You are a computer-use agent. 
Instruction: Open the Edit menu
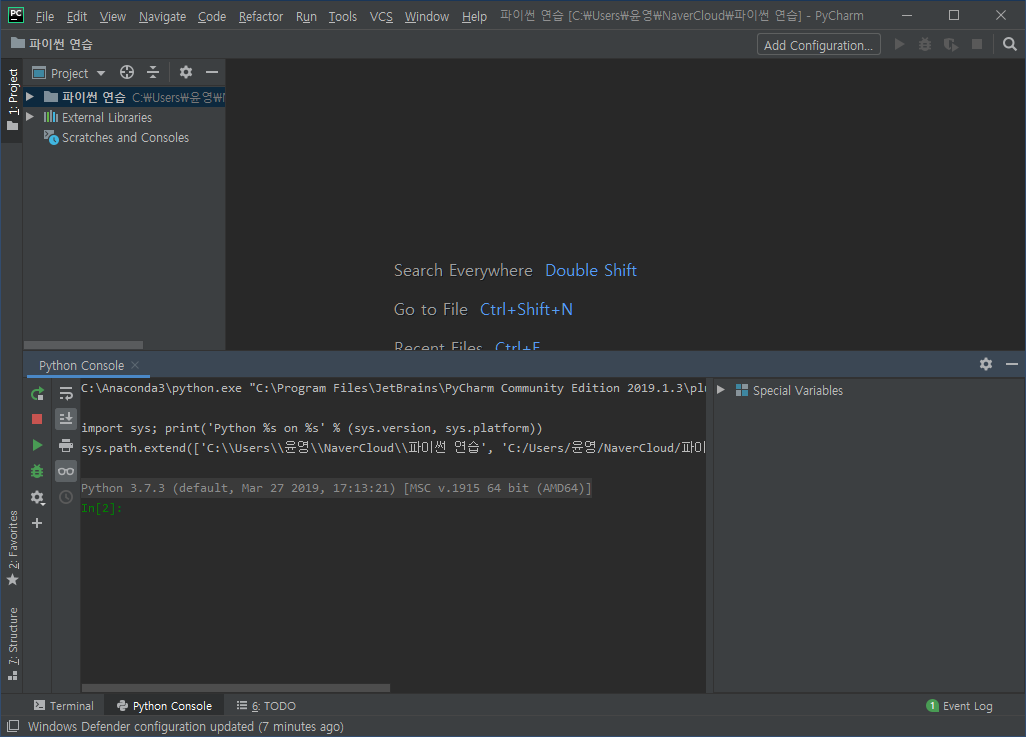[77, 16]
